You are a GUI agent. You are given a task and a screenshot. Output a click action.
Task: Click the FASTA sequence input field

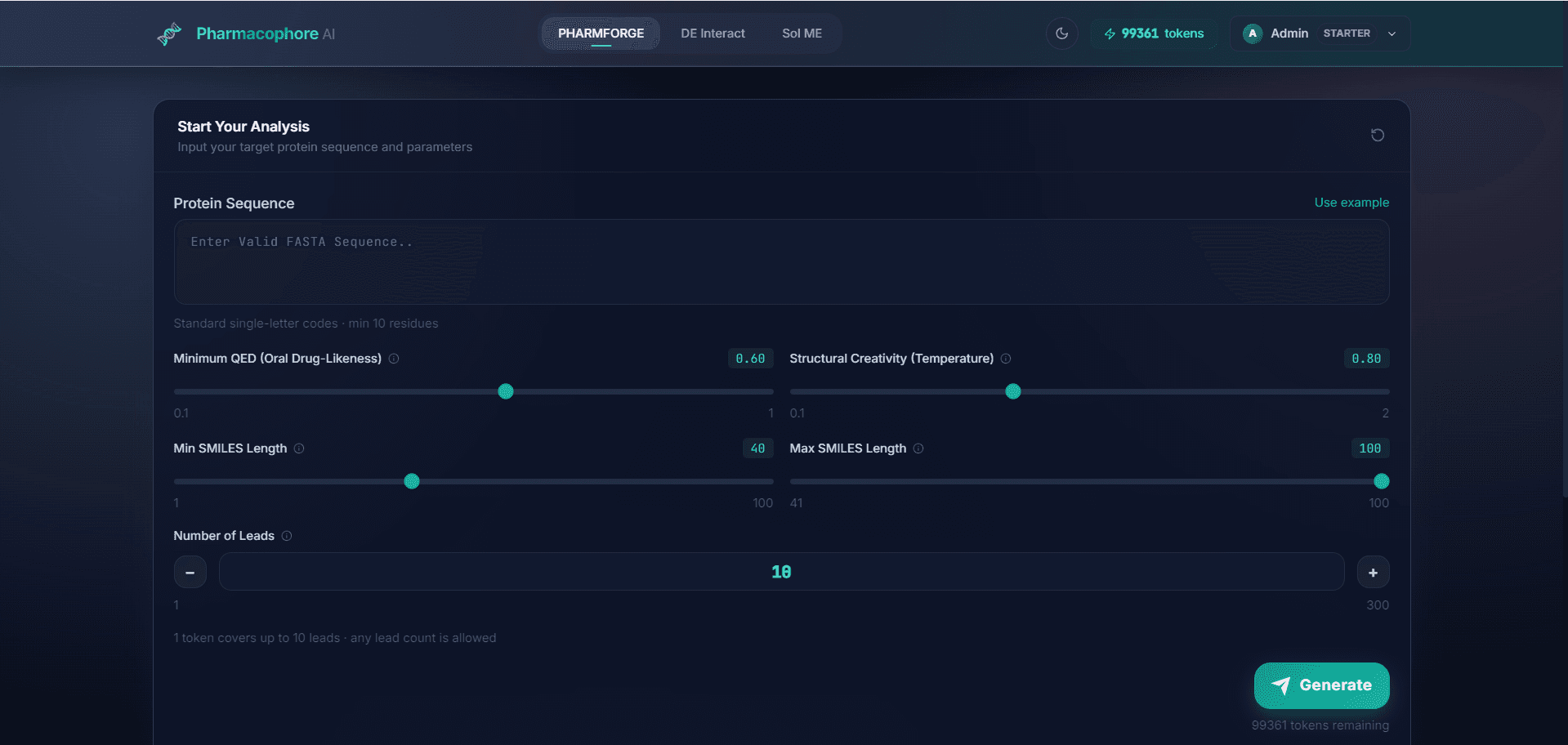click(781, 261)
